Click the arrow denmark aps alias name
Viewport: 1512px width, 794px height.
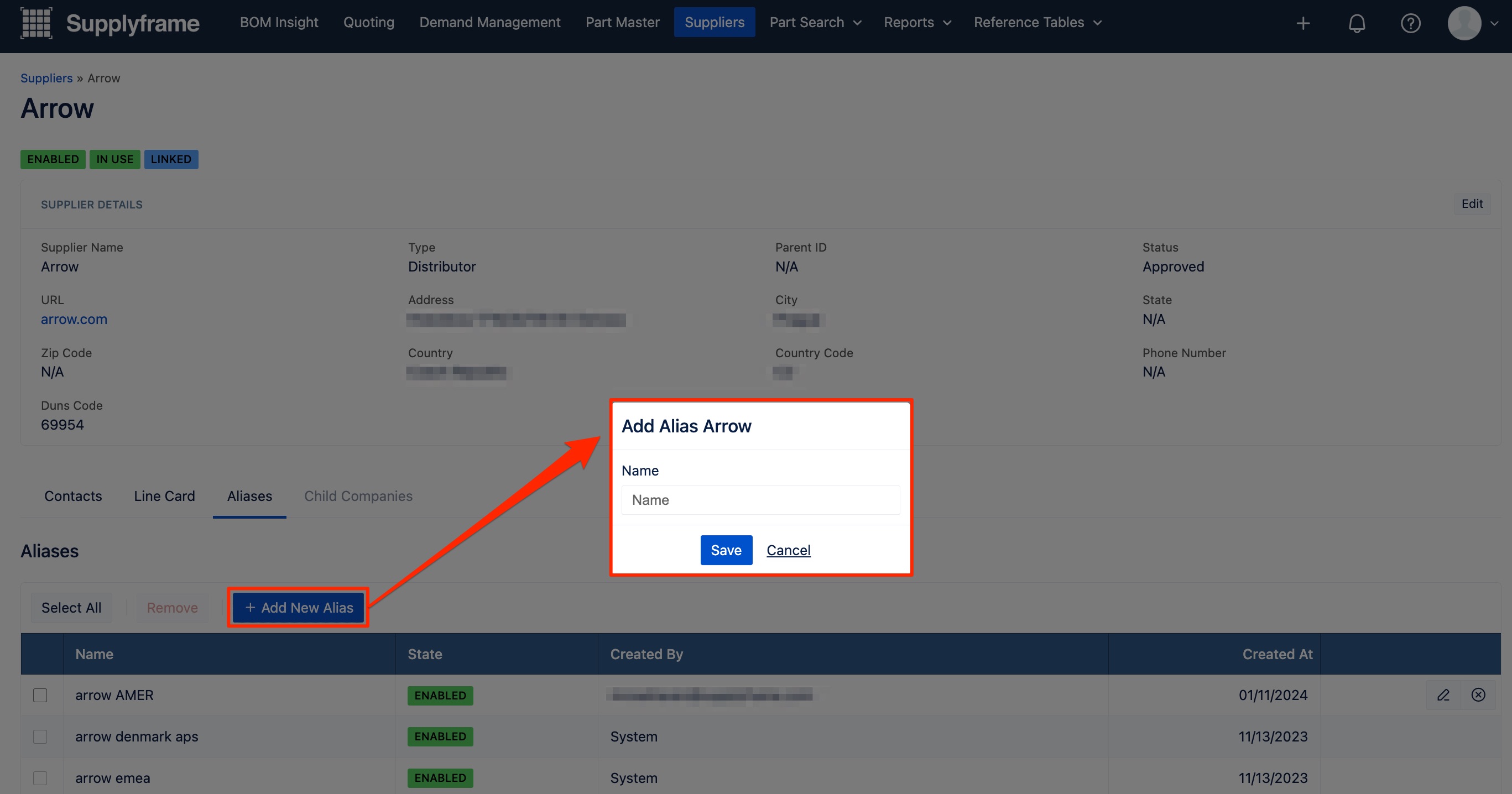tap(137, 736)
